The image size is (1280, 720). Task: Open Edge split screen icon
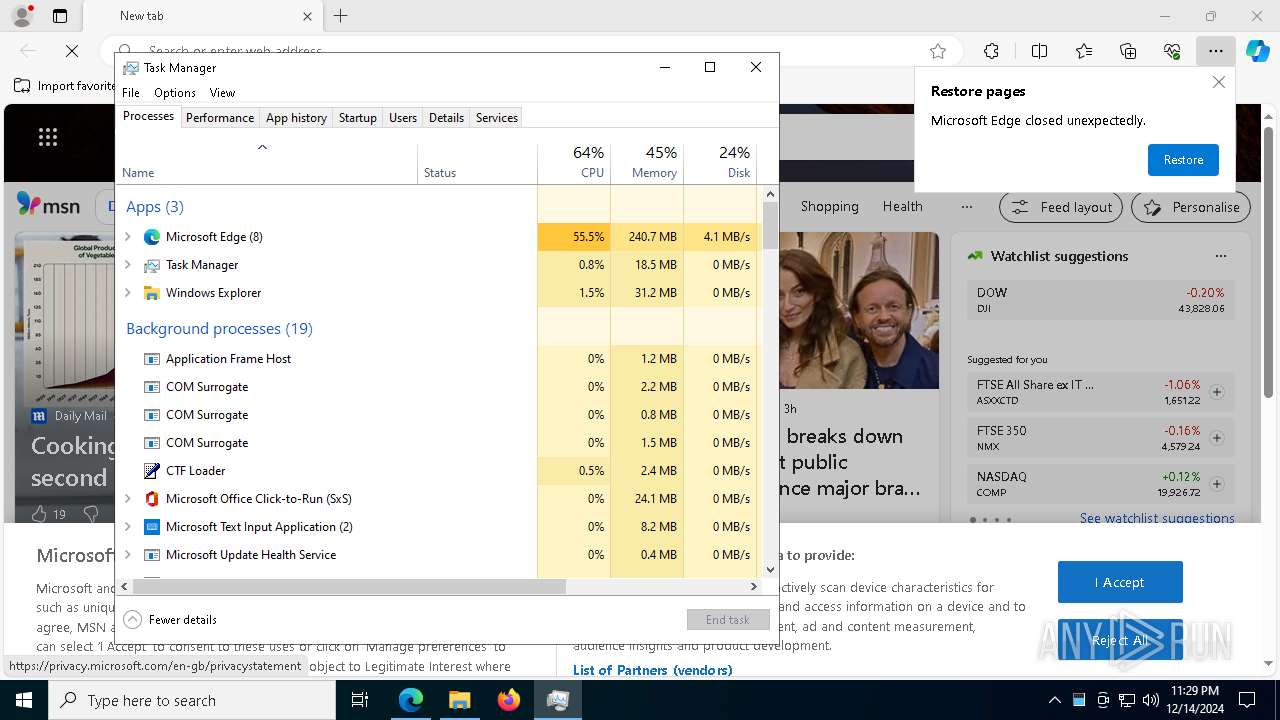click(1039, 51)
